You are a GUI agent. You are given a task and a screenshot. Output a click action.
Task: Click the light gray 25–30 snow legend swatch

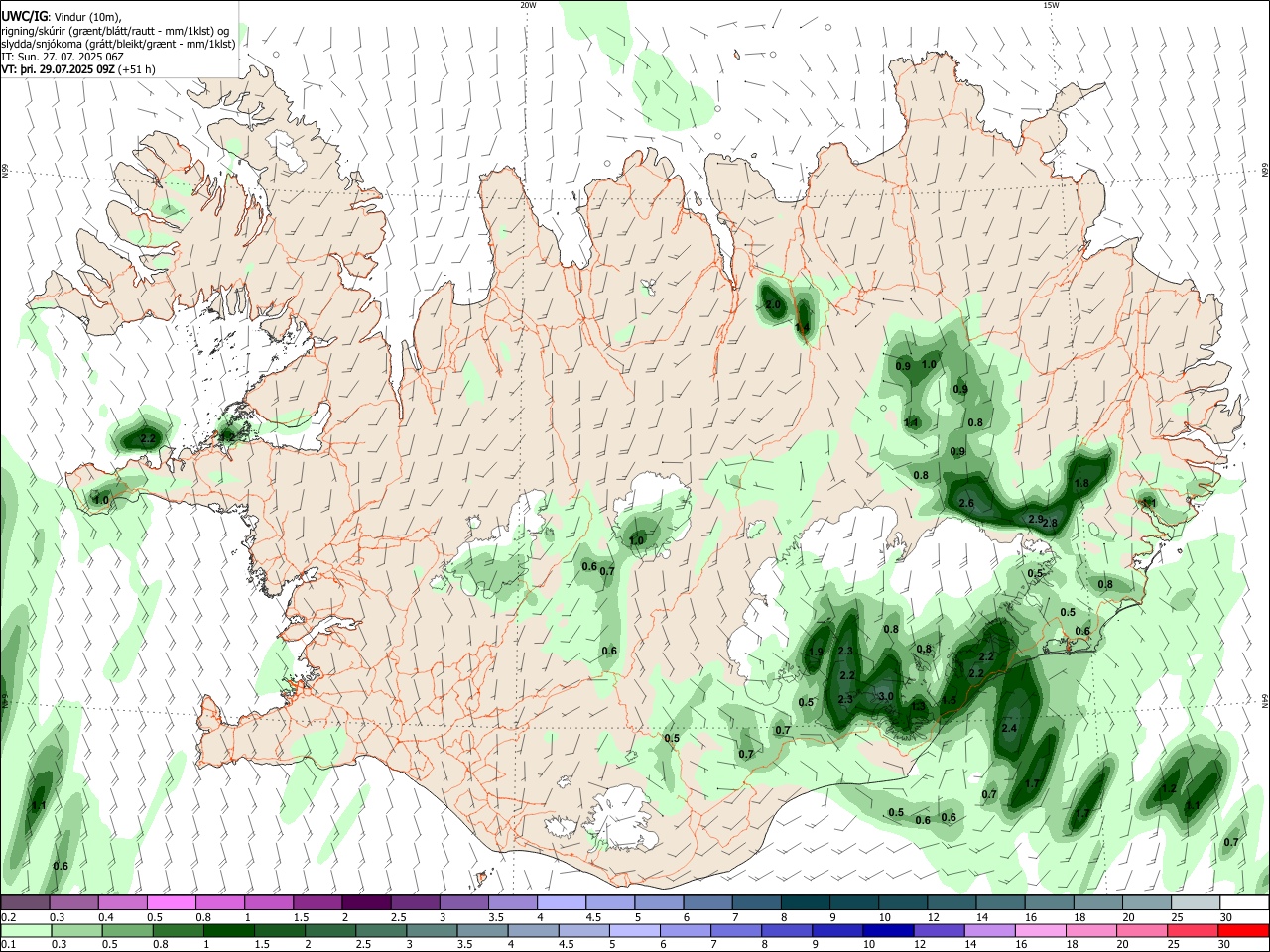[x=1195, y=903]
